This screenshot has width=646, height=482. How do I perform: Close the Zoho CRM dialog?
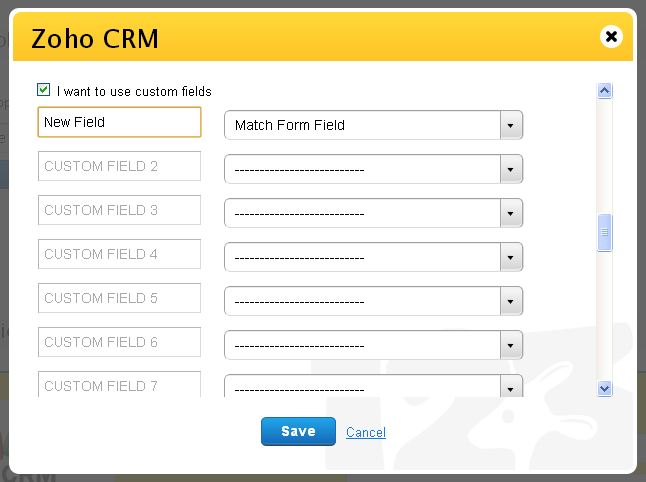pyautogui.click(x=611, y=37)
